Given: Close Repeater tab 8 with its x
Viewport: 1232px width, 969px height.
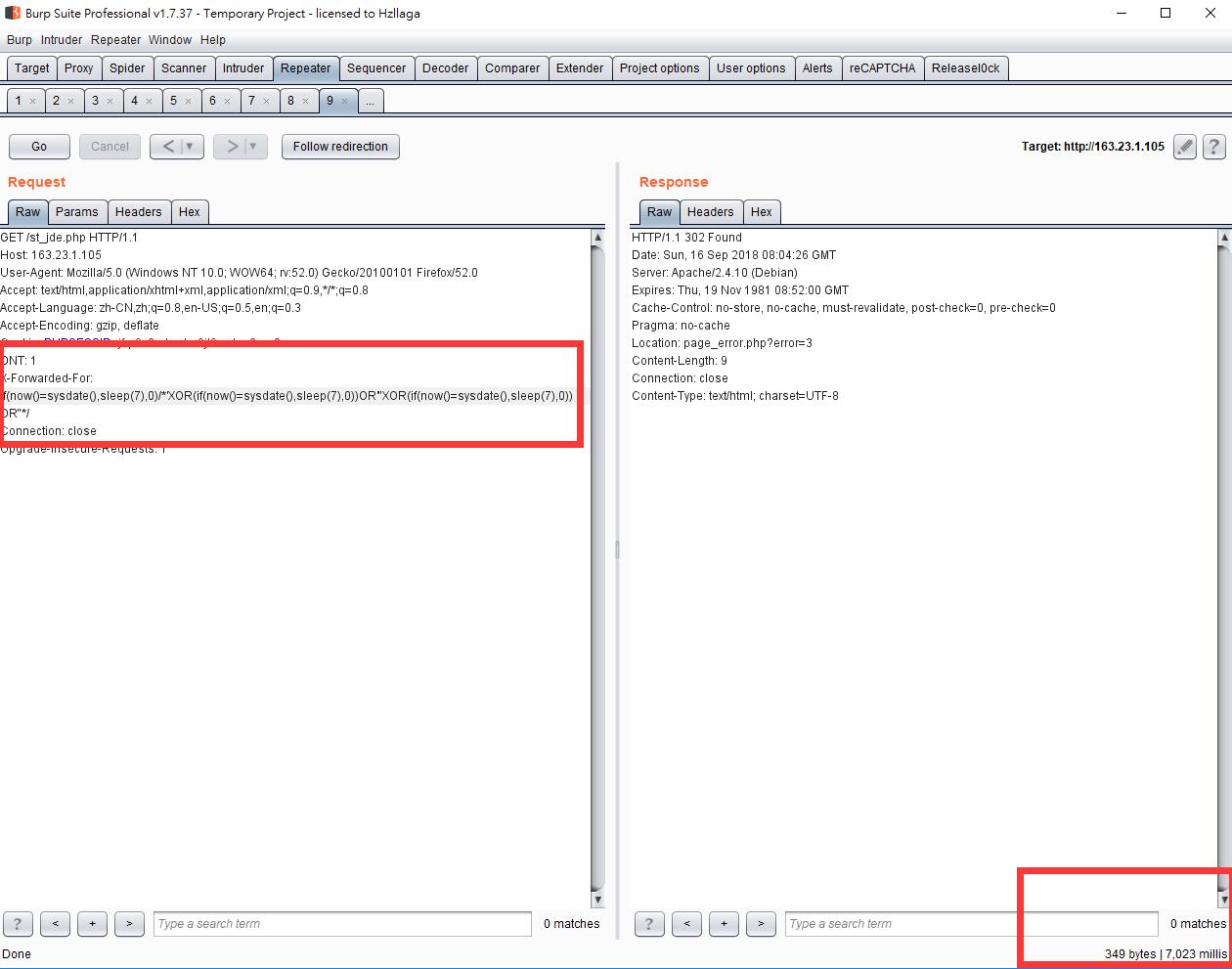Looking at the screenshot, I should (x=305, y=101).
